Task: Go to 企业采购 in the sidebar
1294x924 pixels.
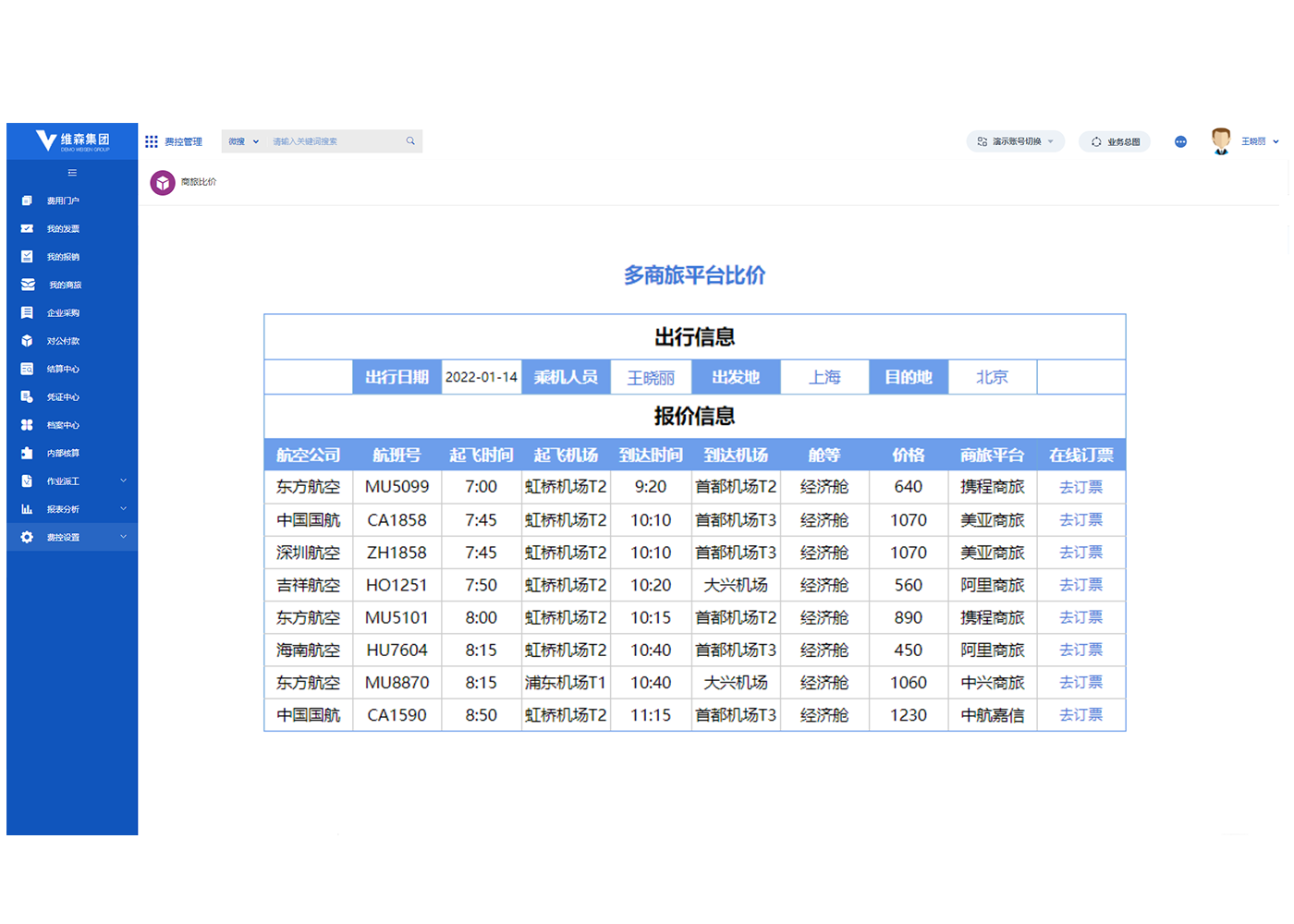Action: pos(63,313)
